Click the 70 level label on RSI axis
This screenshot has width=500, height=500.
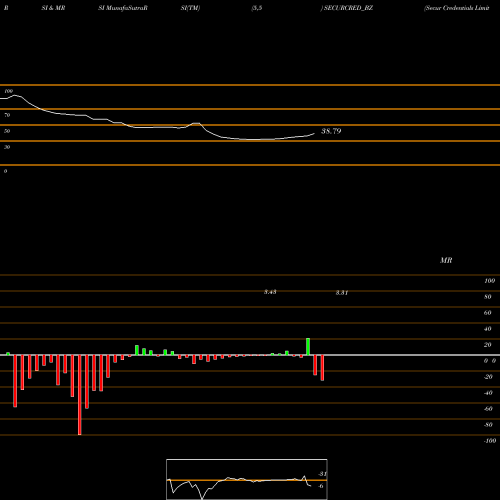7,115
